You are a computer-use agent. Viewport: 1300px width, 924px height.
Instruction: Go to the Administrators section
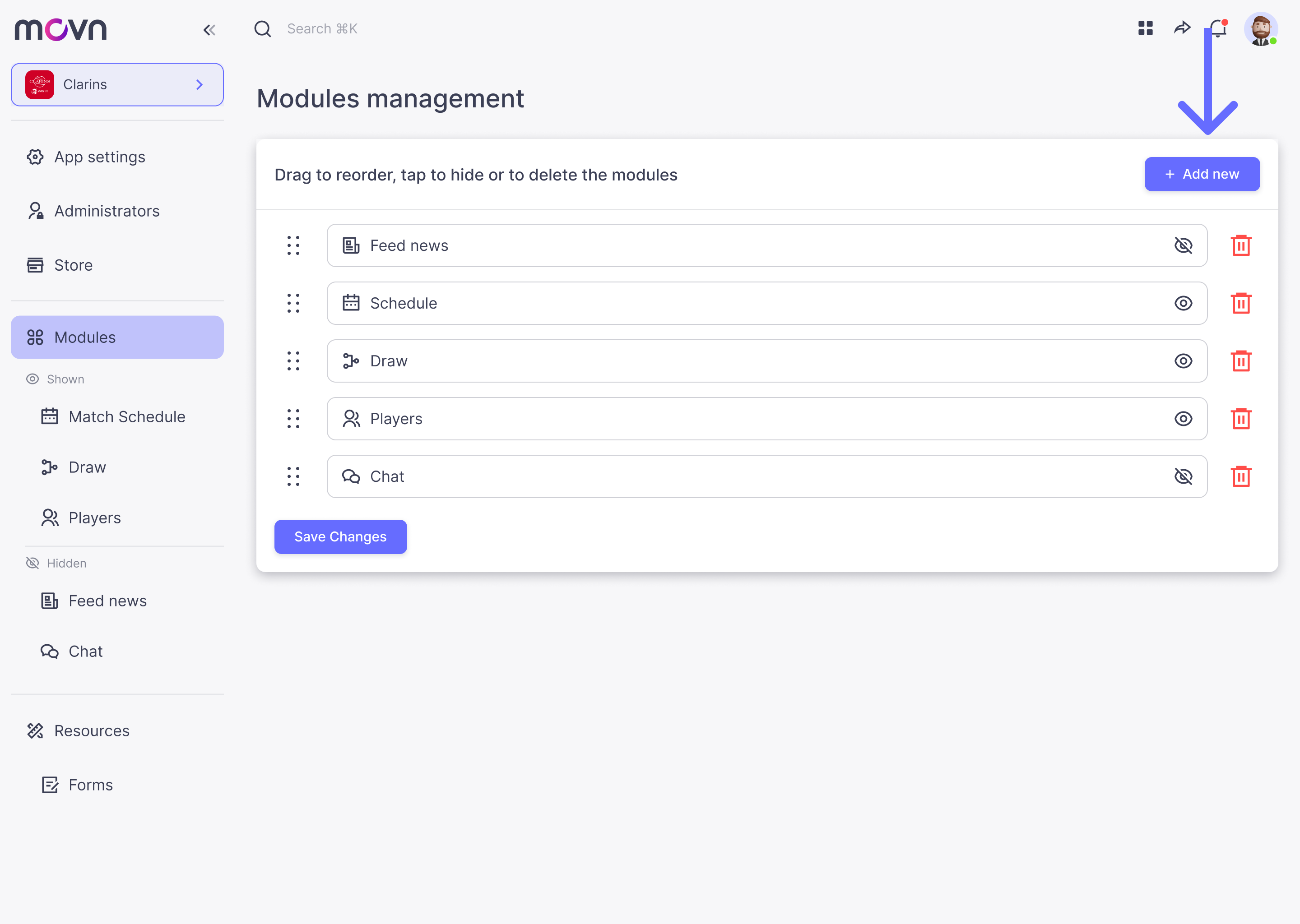point(107,211)
